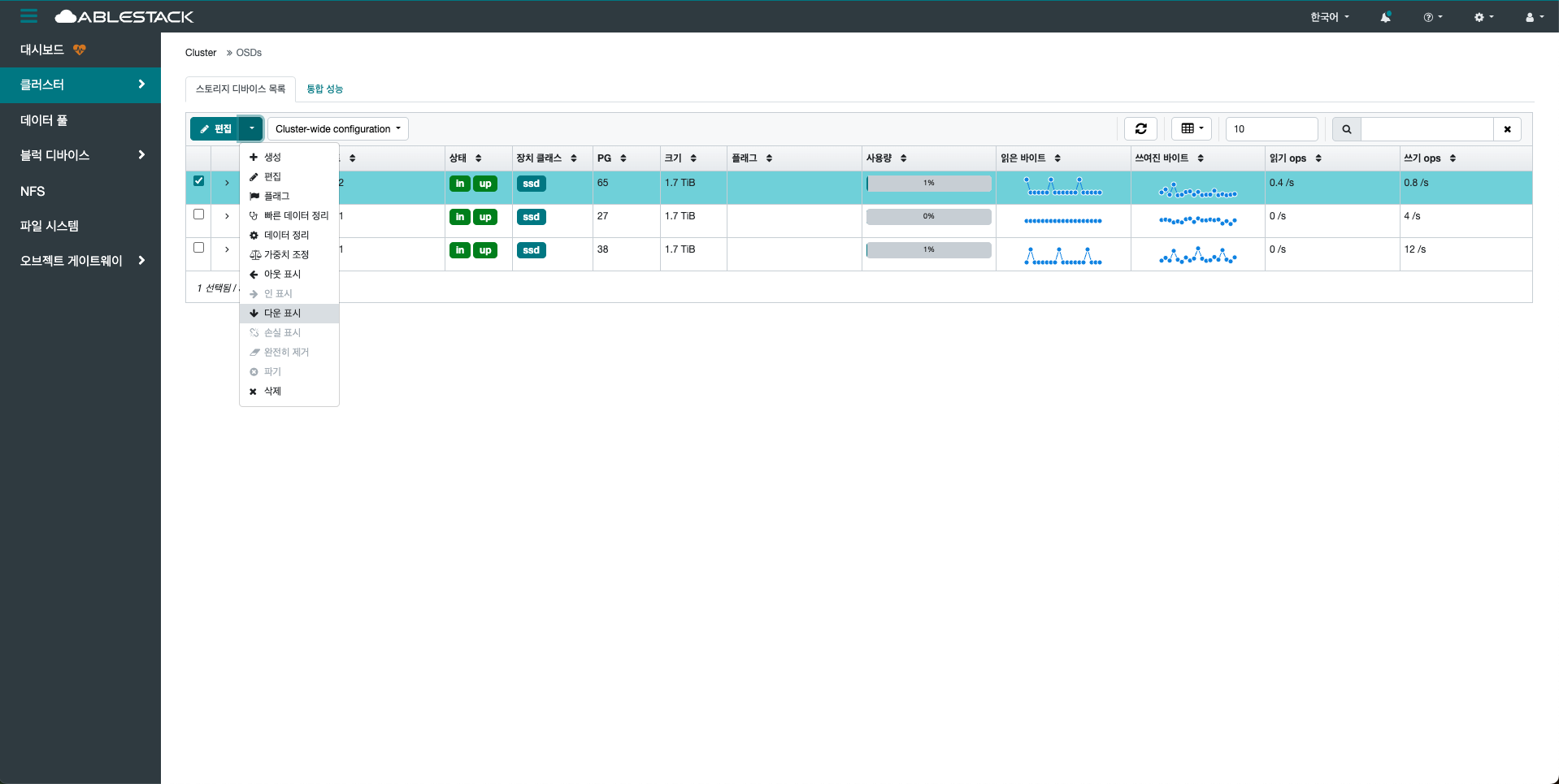Open Cluster-wide configuration dropdown
Screen dimensions: 1559x784
[337, 129]
